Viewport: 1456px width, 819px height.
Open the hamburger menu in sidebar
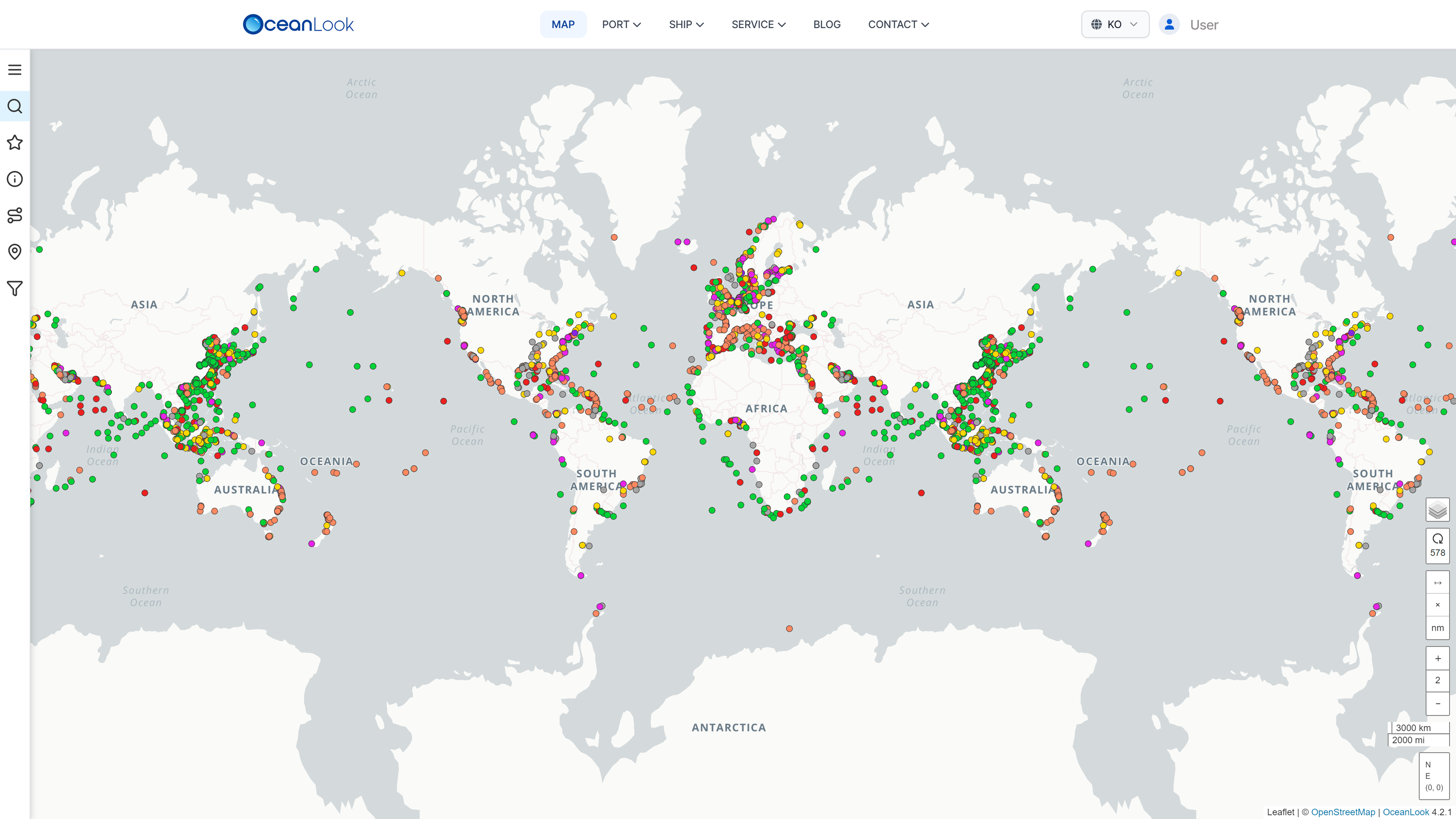tap(15, 69)
